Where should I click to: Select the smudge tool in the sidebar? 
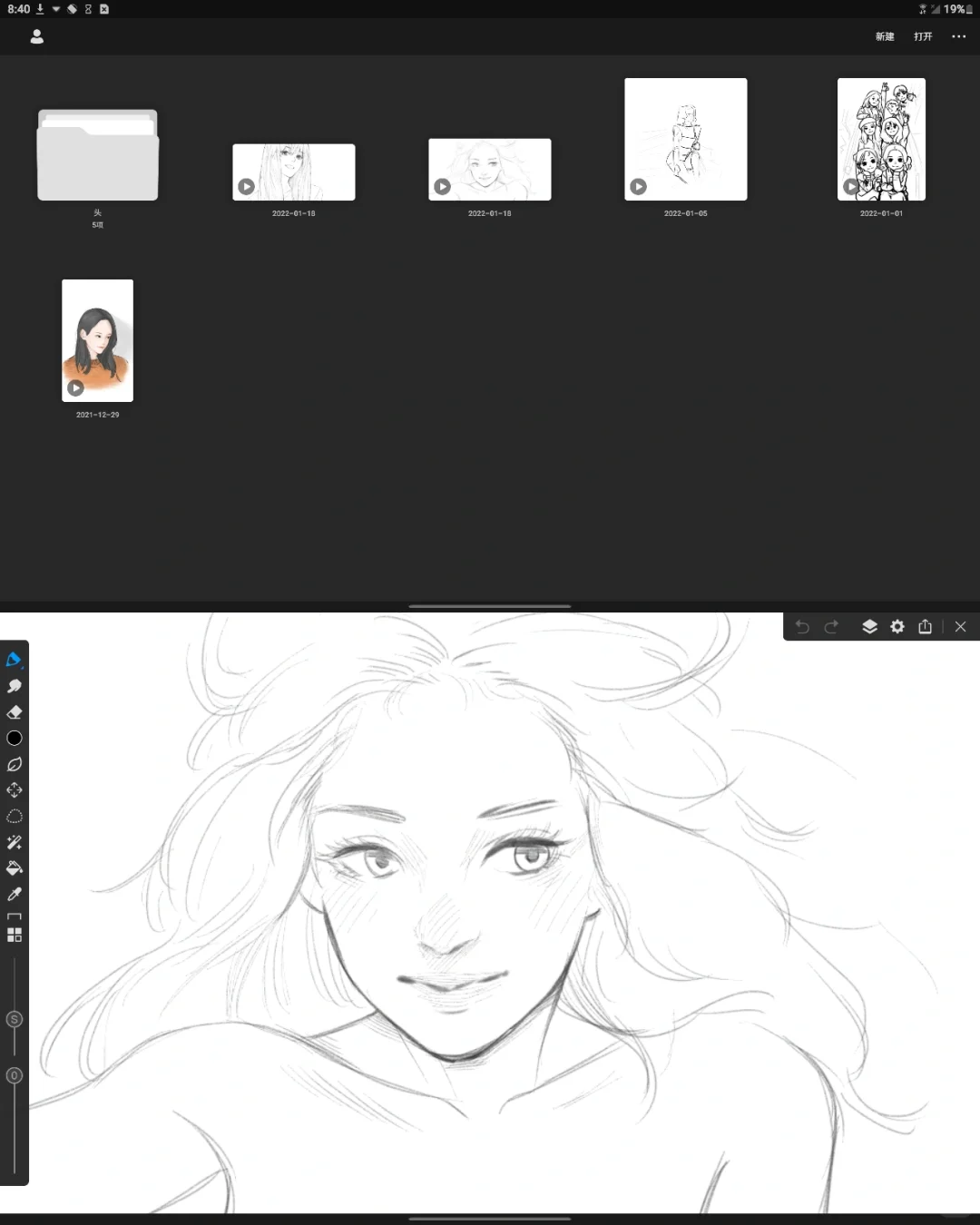click(14, 686)
